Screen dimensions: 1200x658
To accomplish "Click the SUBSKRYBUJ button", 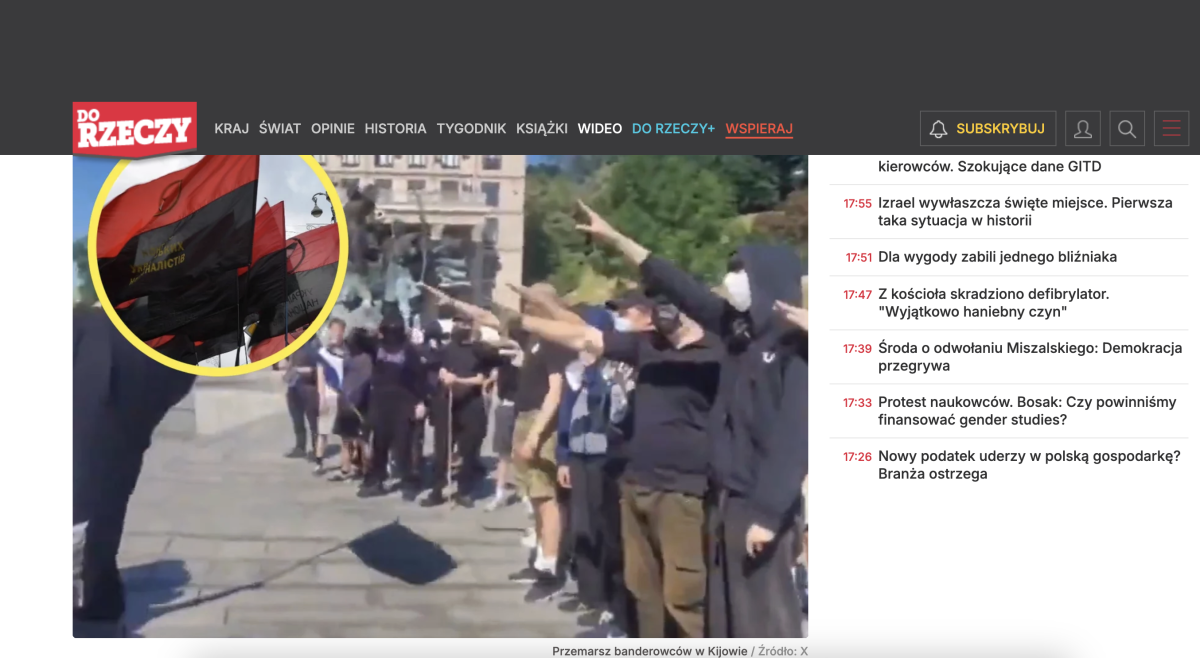I will [988, 129].
